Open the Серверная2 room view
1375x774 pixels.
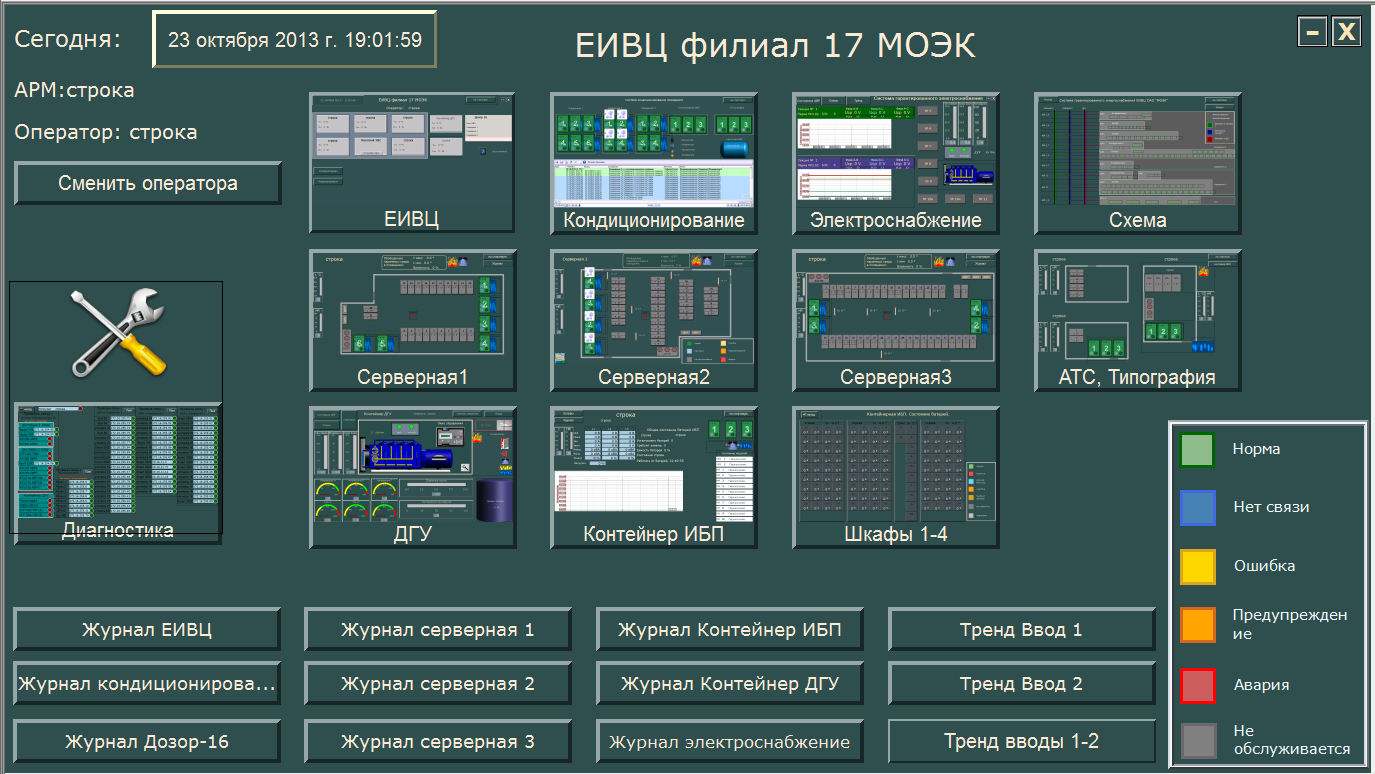point(654,320)
